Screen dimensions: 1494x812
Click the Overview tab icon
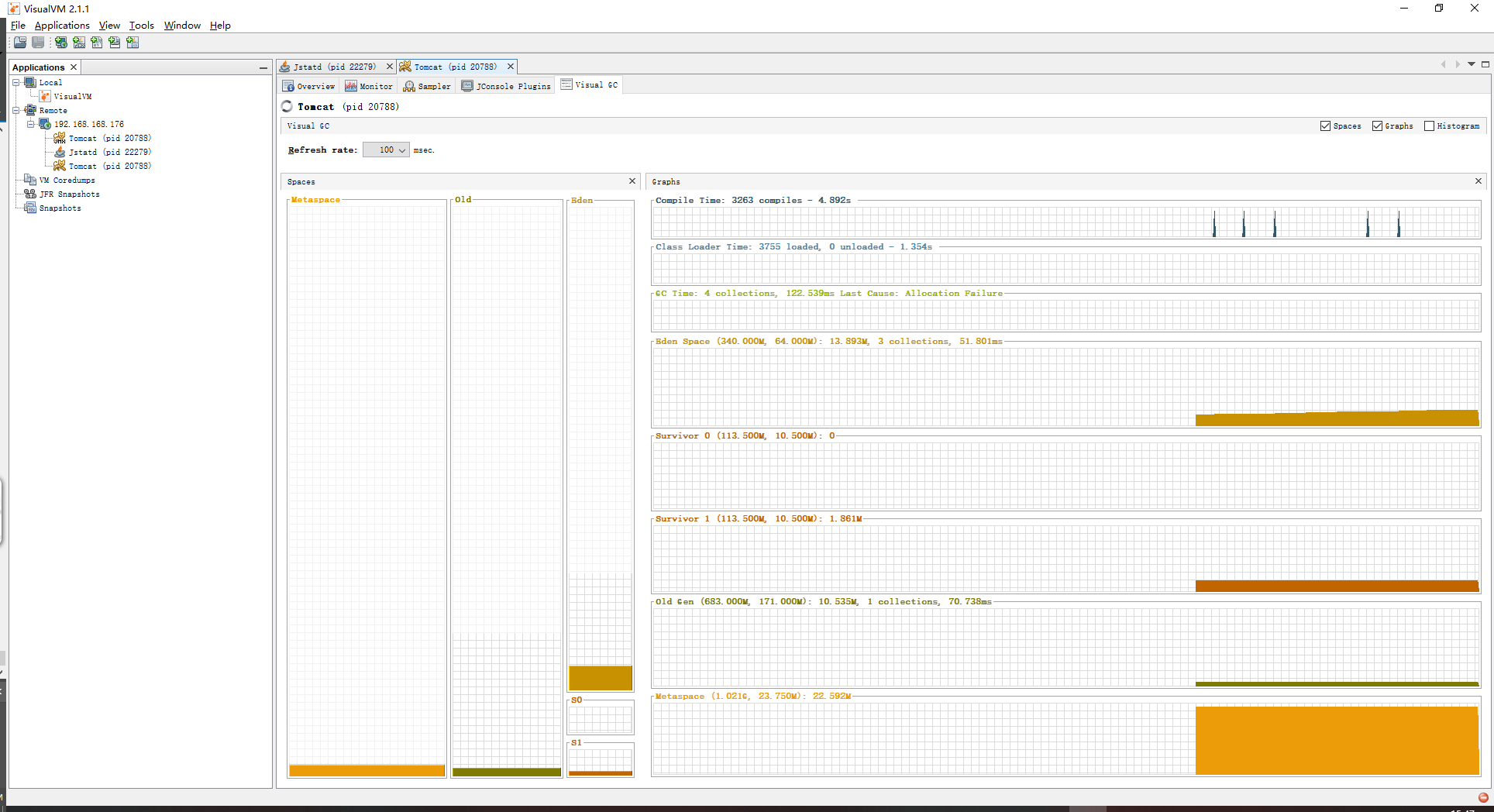point(288,86)
